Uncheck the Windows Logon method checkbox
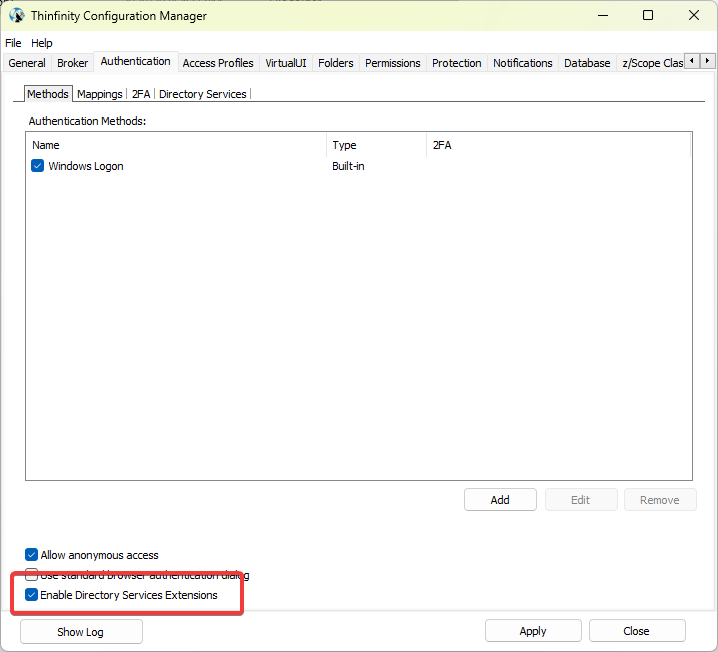 (x=38, y=166)
